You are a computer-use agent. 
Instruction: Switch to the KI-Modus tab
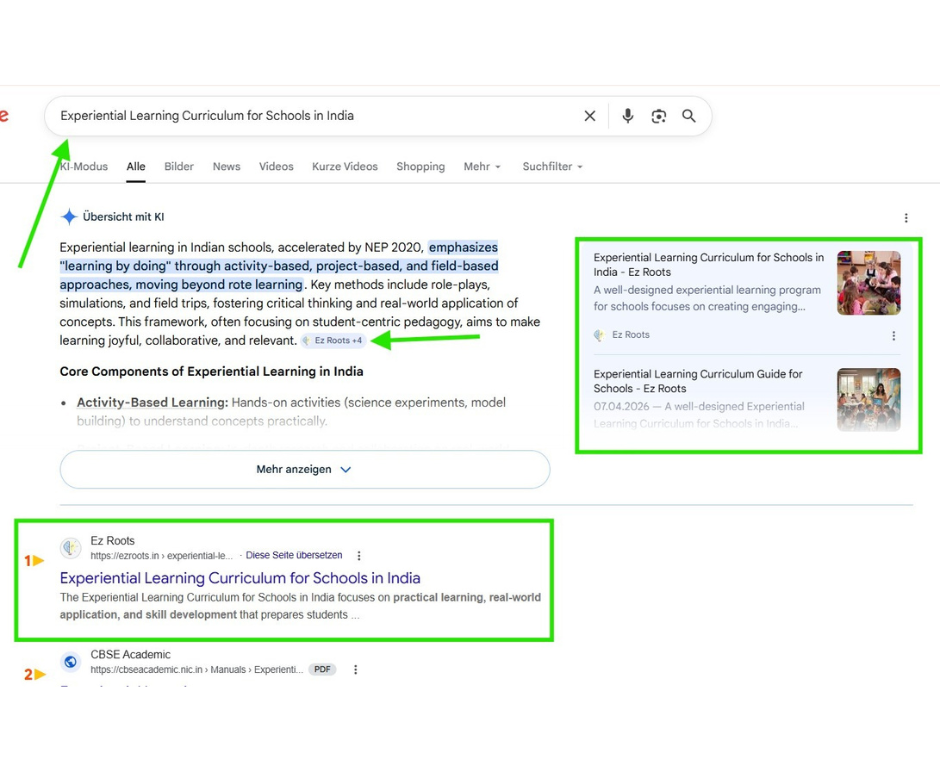(x=84, y=167)
